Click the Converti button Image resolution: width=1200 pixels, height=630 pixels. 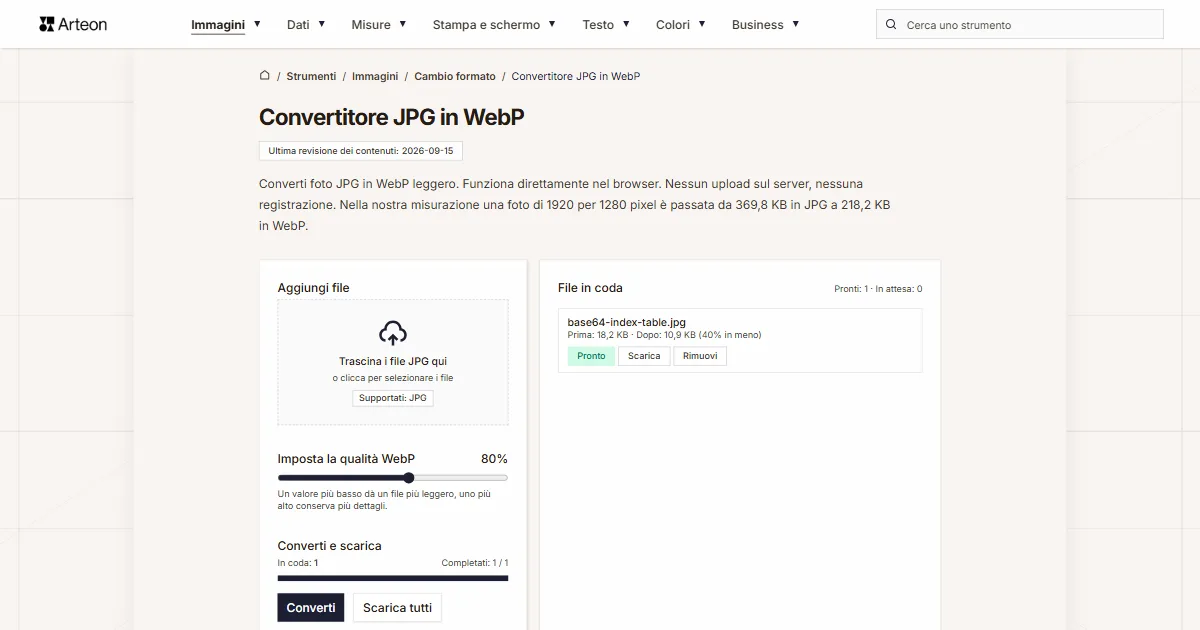(x=311, y=607)
